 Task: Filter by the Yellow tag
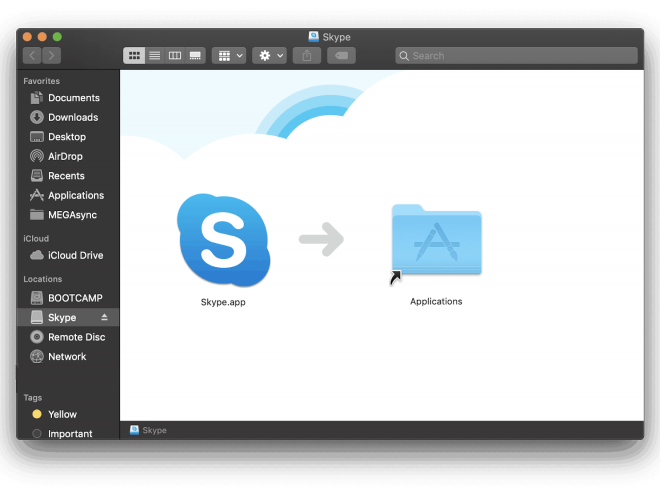pos(68,414)
